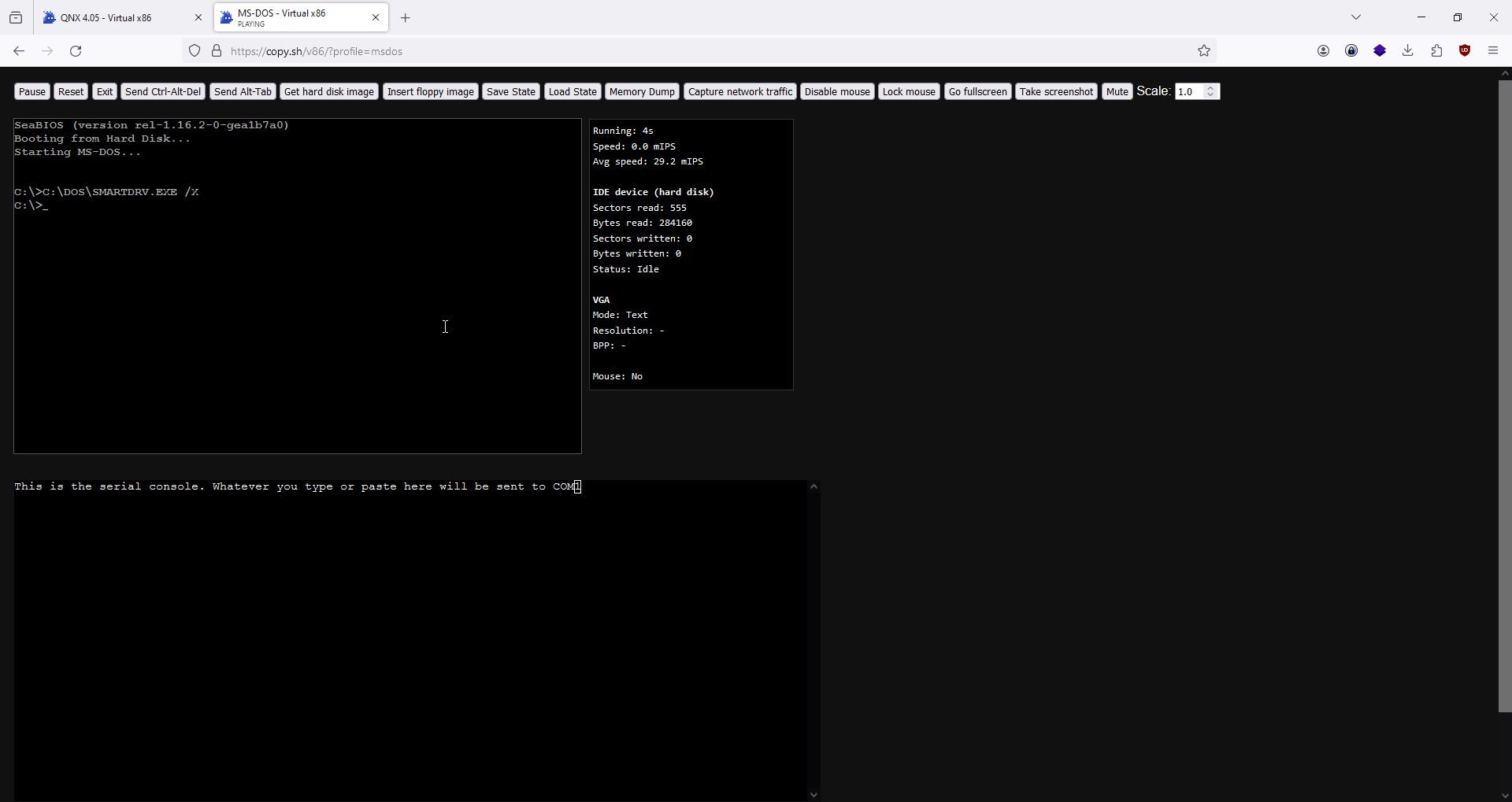Send Alt-Tab to the guest

click(x=243, y=92)
